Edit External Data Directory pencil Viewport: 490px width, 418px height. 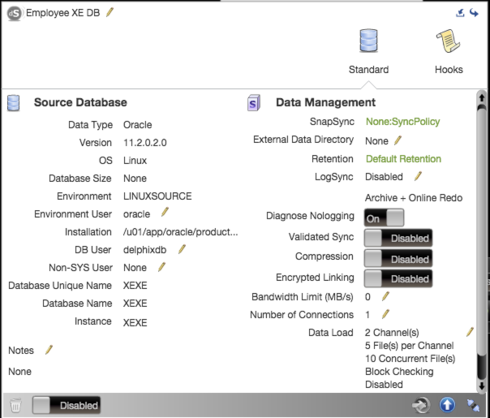pos(398,140)
